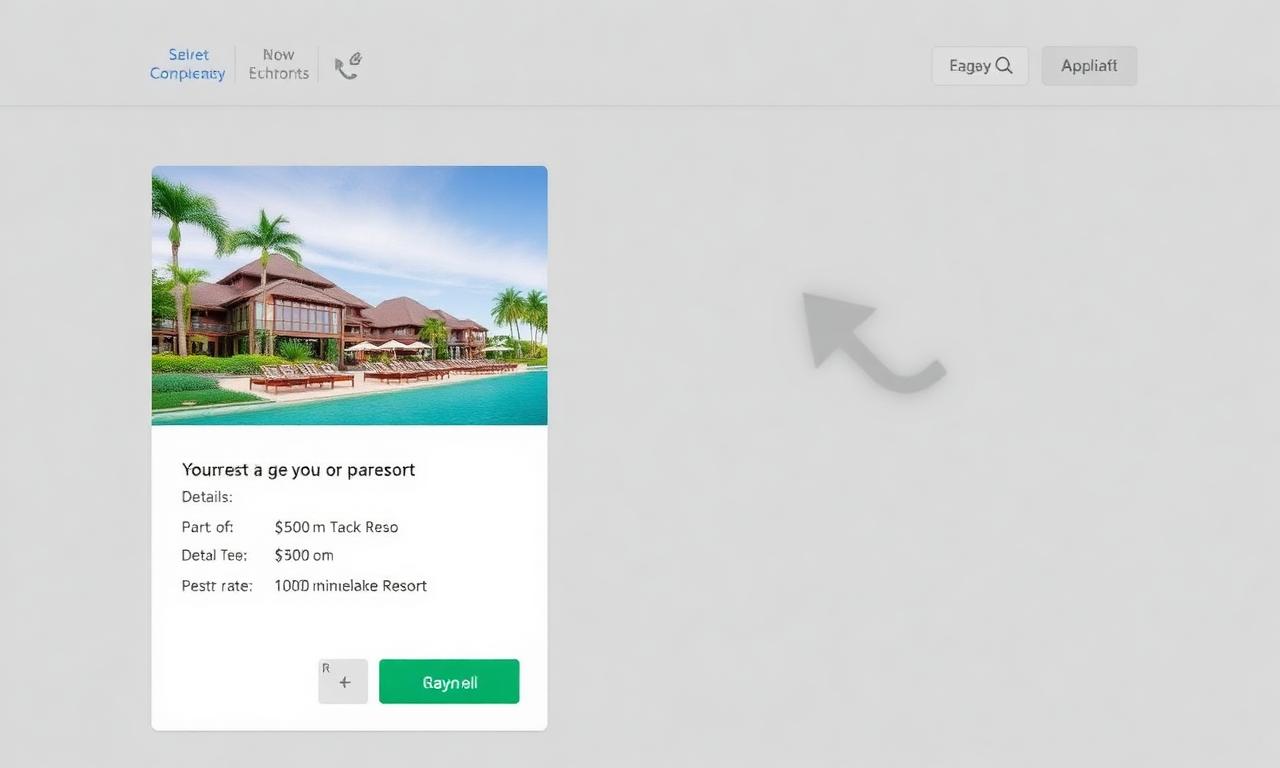Click the Eagay search button
The width and height of the screenshot is (1280, 768).
tap(980, 66)
